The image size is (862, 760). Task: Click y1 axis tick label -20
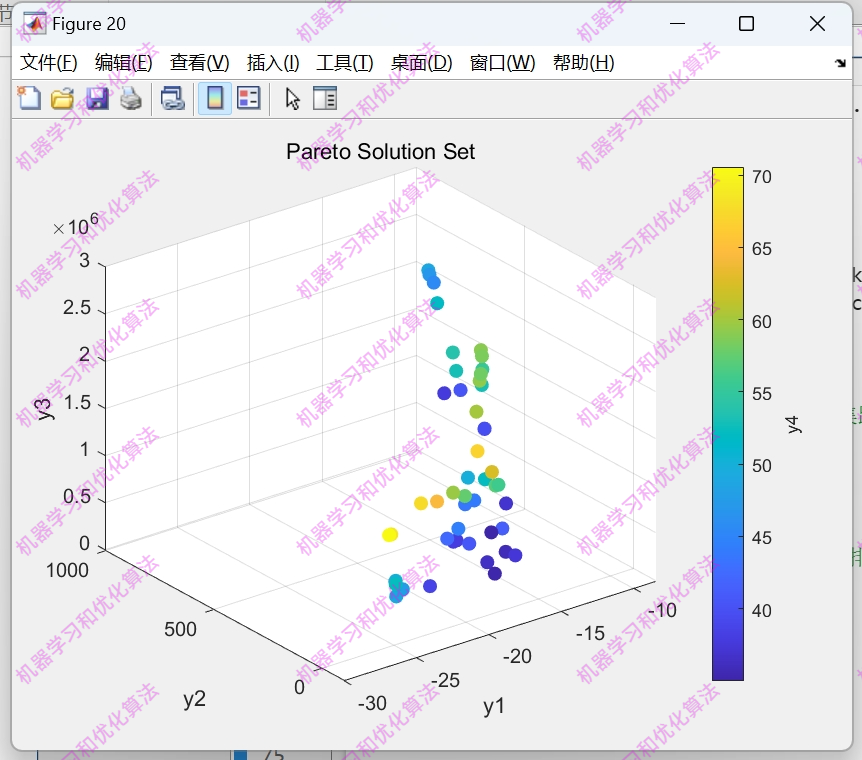[x=517, y=656]
